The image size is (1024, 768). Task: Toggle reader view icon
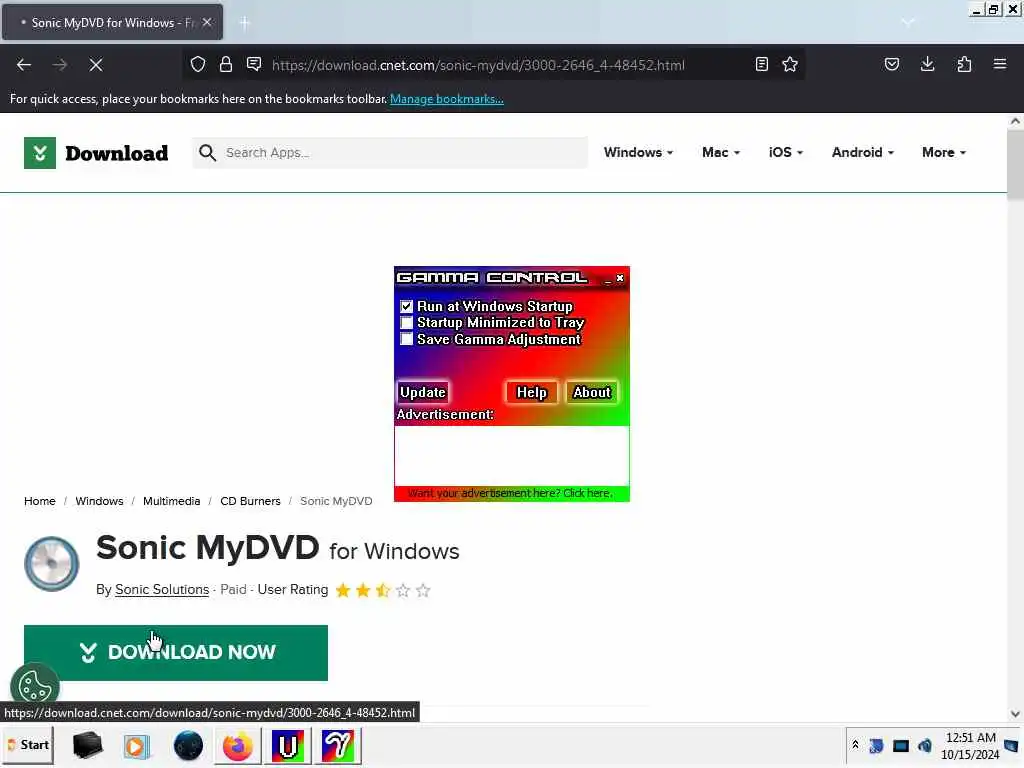[761, 64]
